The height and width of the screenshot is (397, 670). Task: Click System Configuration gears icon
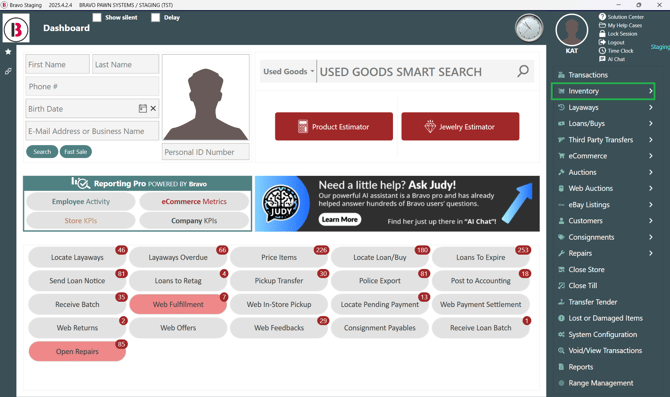(561, 334)
